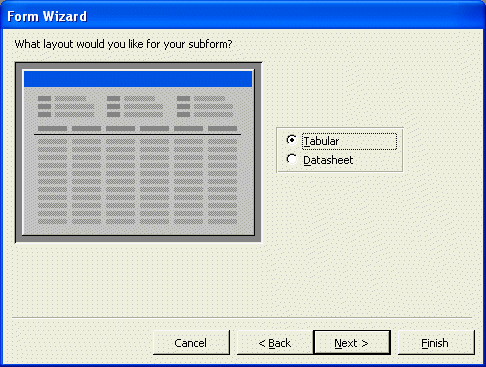
Task: Click the blue header bar in preview
Action: tap(138, 79)
